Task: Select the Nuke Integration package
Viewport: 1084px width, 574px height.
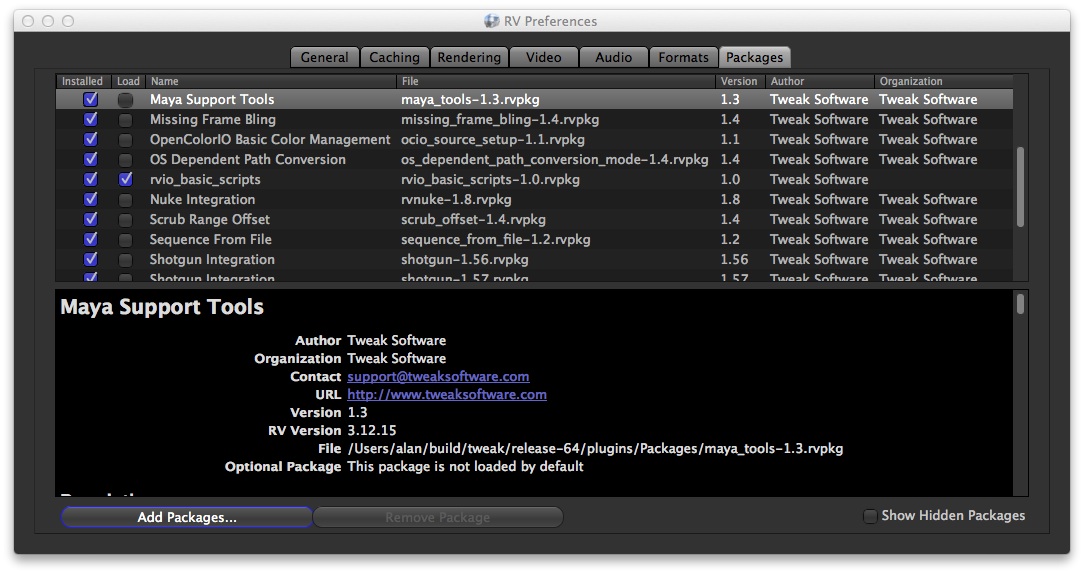Action: [202, 200]
